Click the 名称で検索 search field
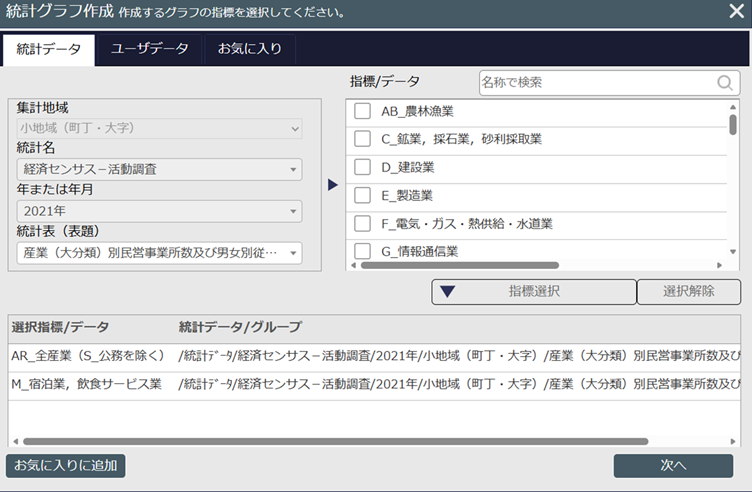This screenshot has height=492, width=752. [597, 82]
